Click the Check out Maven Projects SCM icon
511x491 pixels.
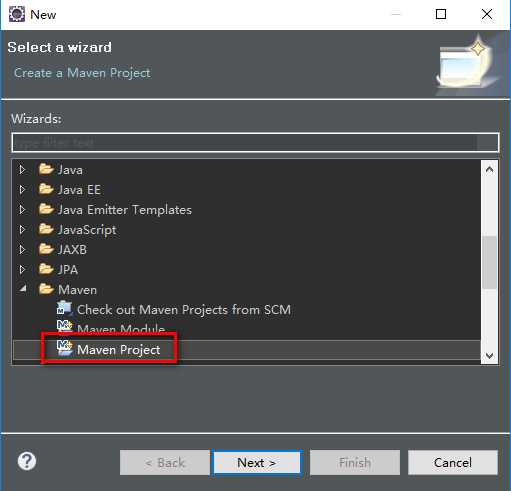coord(64,308)
